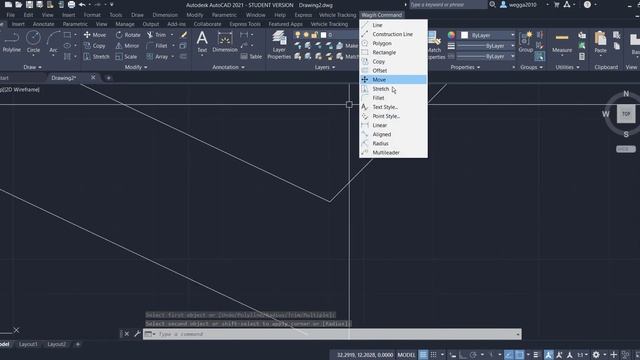Select the Arc drawing tool
This screenshot has width=640, height=360.
click(x=53, y=42)
